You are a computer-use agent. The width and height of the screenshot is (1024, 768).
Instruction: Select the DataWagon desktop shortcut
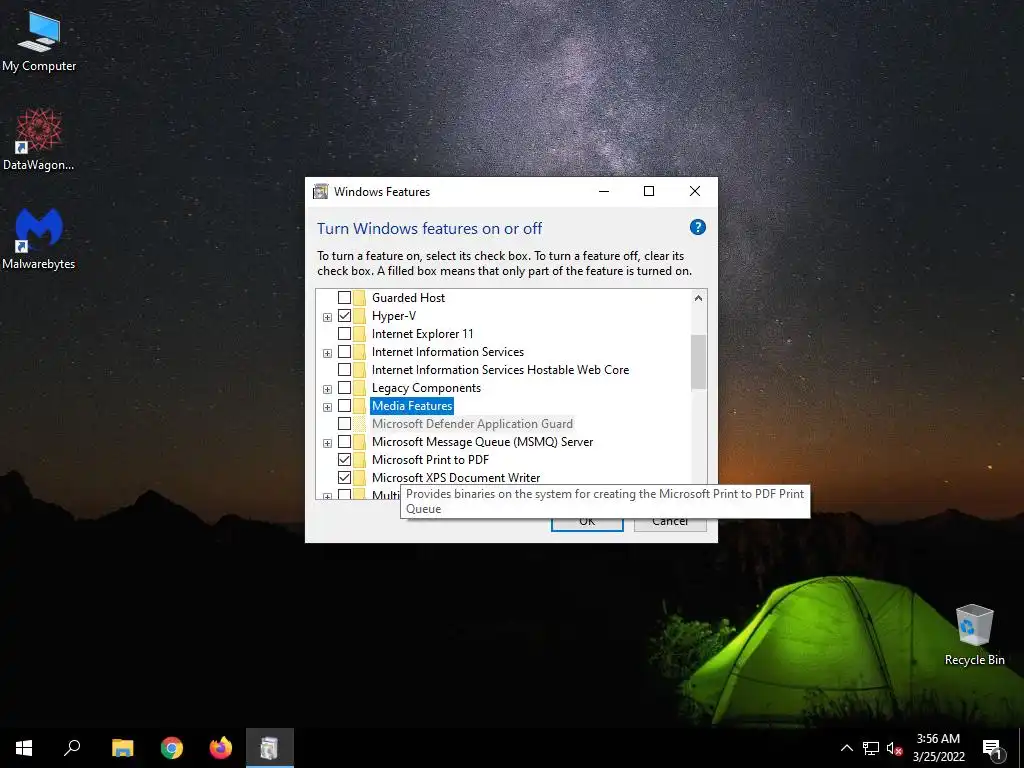(39, 138)
